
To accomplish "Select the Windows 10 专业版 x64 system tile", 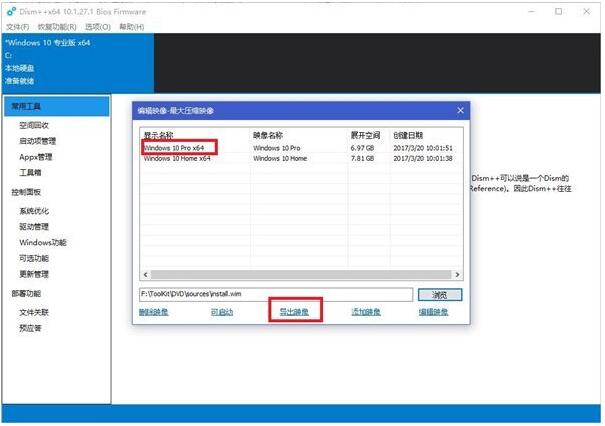I will (x=78, y=63).
